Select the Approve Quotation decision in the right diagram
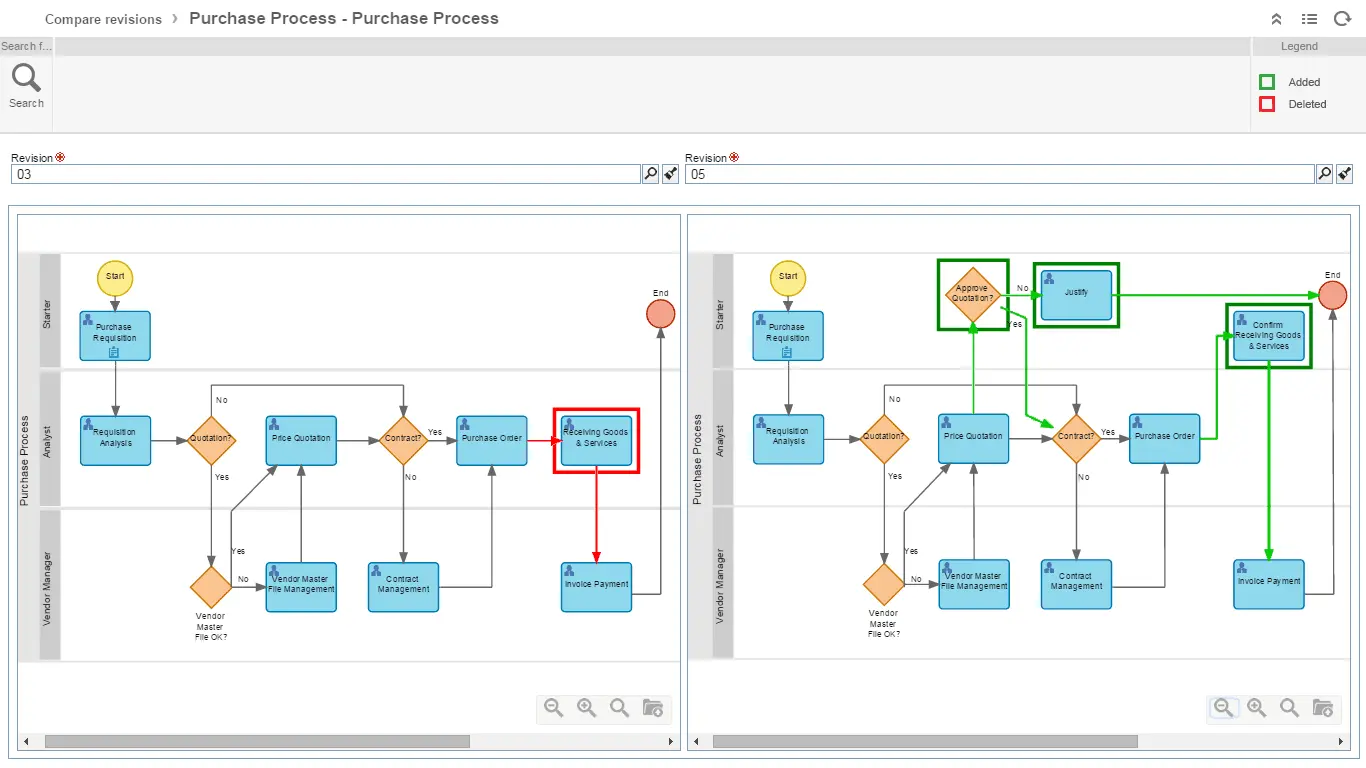The width and height of the screenshot is (1366, 768). pyautogui.click(x=973, y=294)
